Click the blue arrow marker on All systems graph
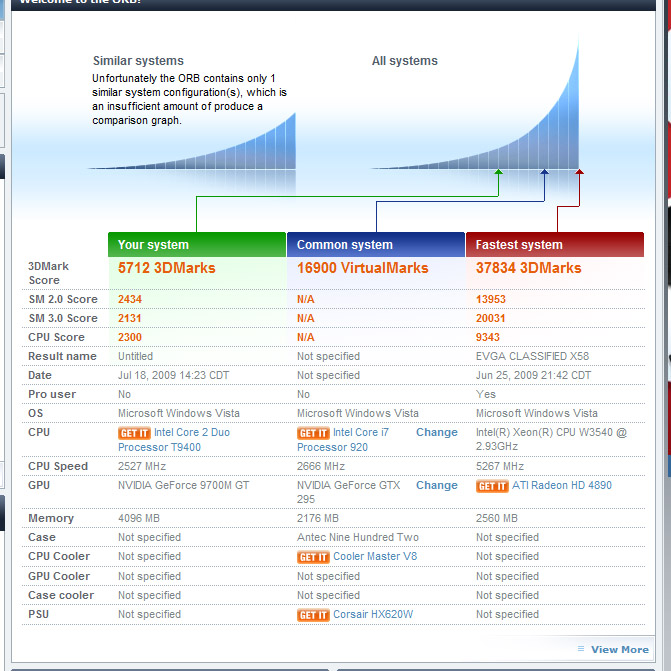Viewport: 671px width, 671px height. 544,172
